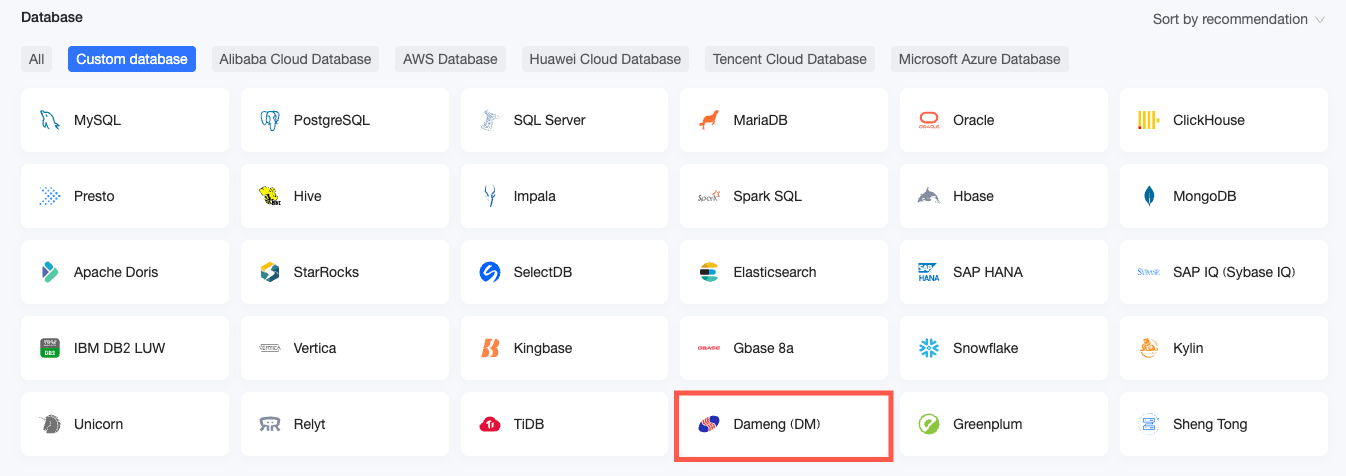1346x476 pixels.
Task: Click the PostgreSQL elephant icon
Action: (269, 120)
